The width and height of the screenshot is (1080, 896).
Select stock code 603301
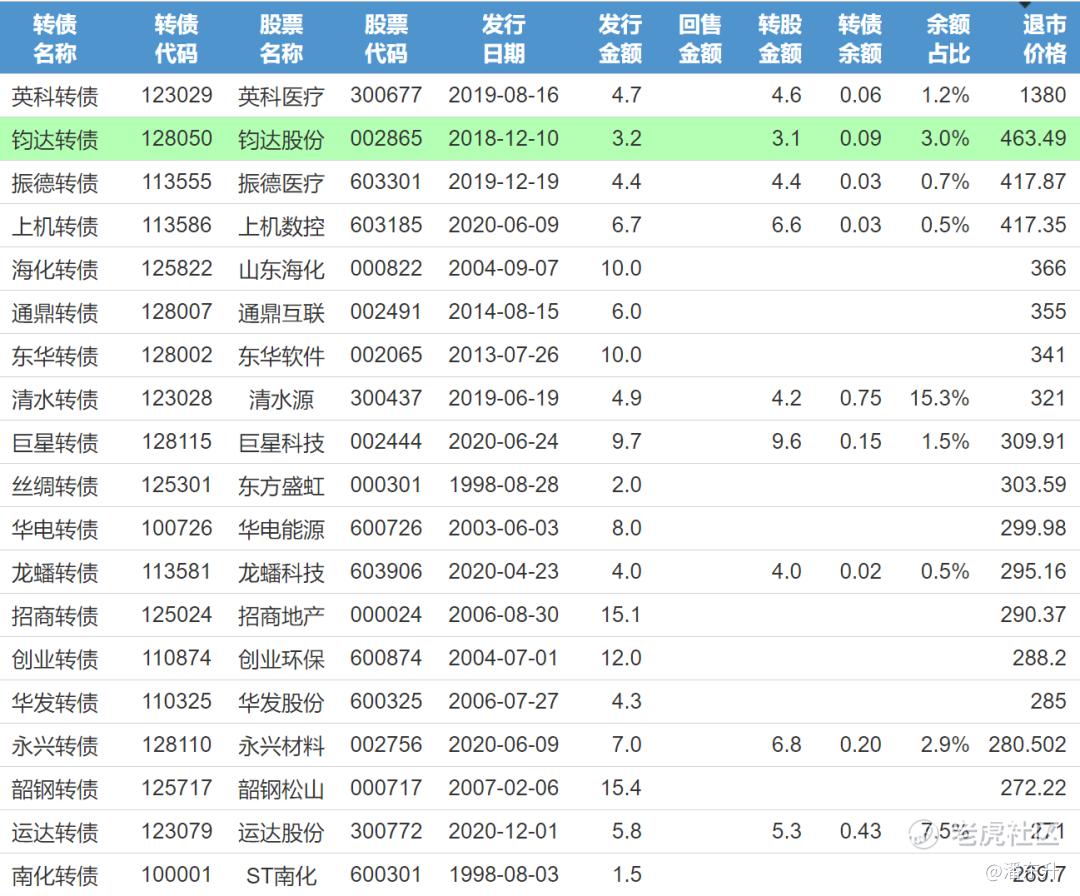click(x=386, y=182)
